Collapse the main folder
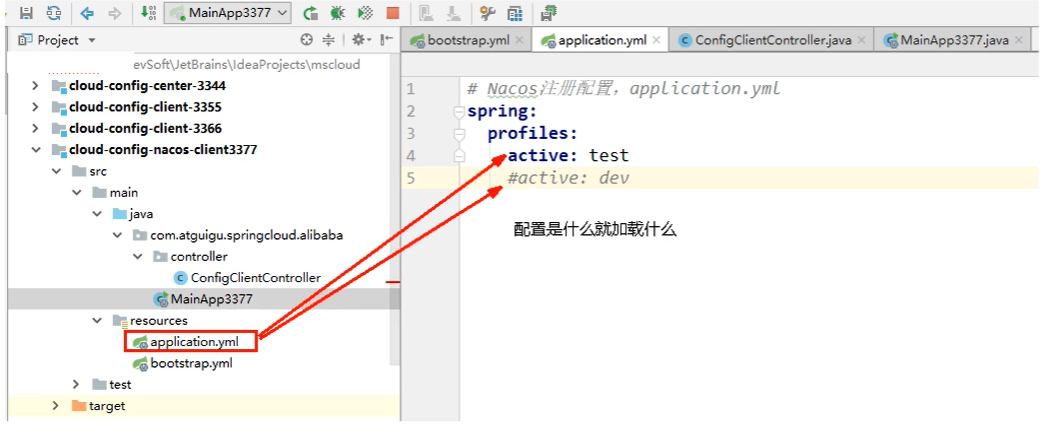The width and height of the screenshot is (1045, 435). coord(77,193)
